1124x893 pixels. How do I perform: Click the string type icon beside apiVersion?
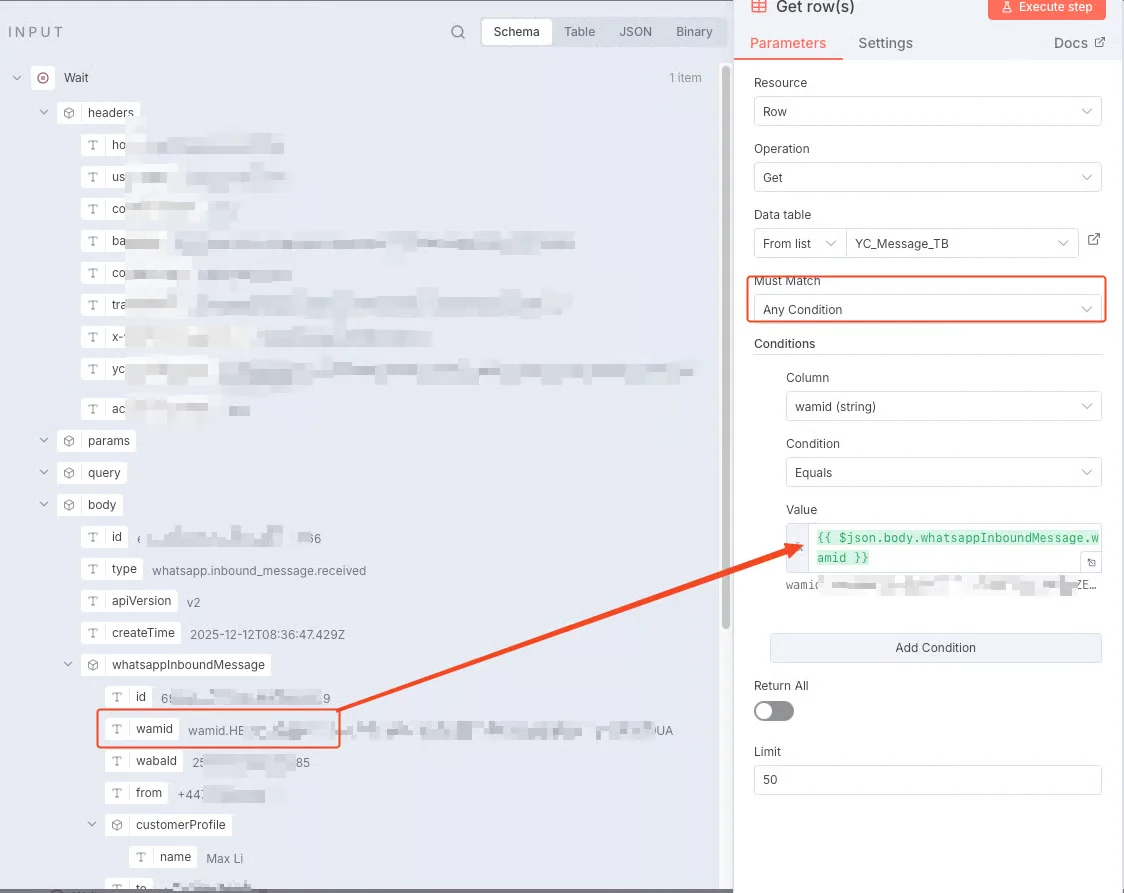tap(93, 601)
